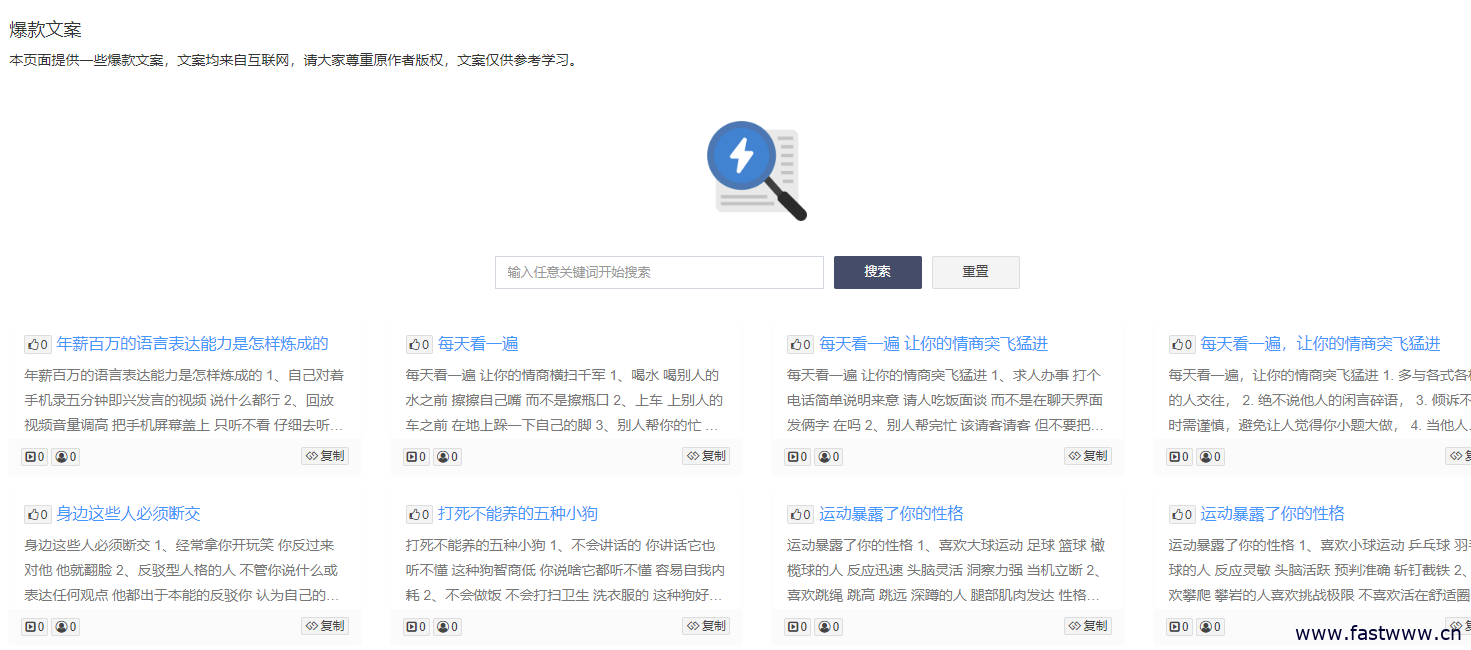Image resolution: width=1471 pixels, height=650 pixels.
Task: Click the magnifier logo image above search
Action: [x=756, y=170]
